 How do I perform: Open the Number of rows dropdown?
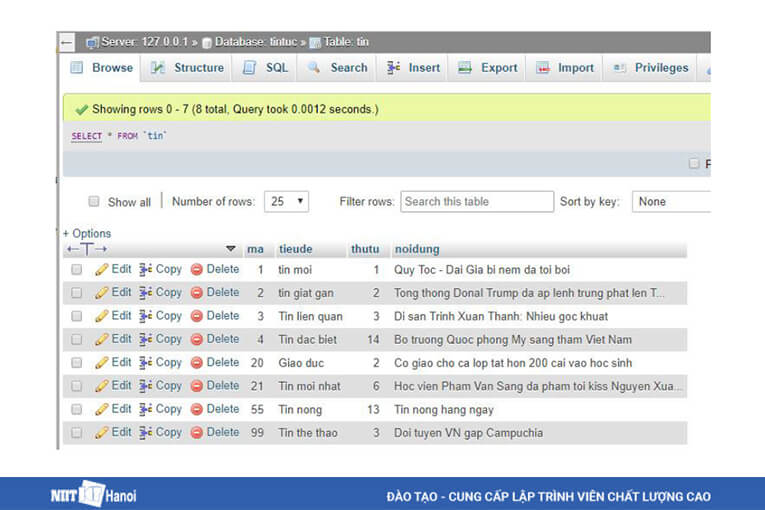286,201
